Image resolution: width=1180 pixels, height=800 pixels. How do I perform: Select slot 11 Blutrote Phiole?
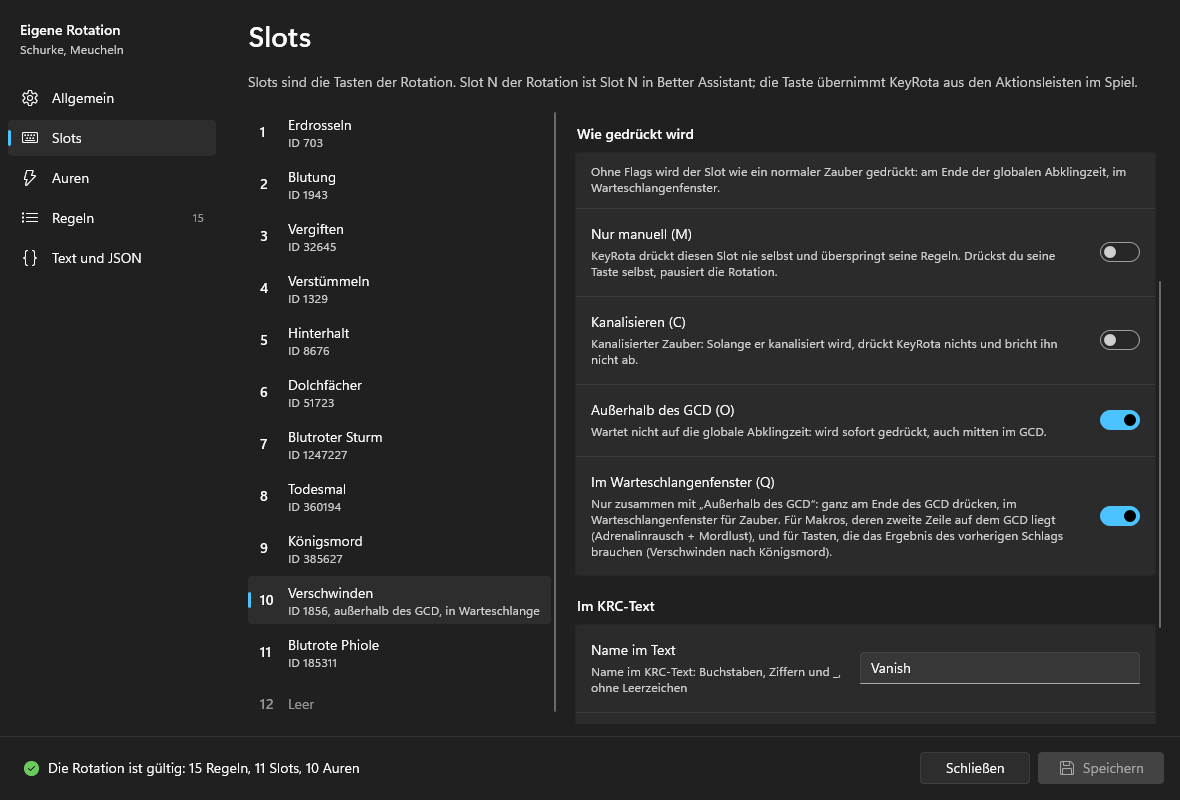click(x=399, y=652)
